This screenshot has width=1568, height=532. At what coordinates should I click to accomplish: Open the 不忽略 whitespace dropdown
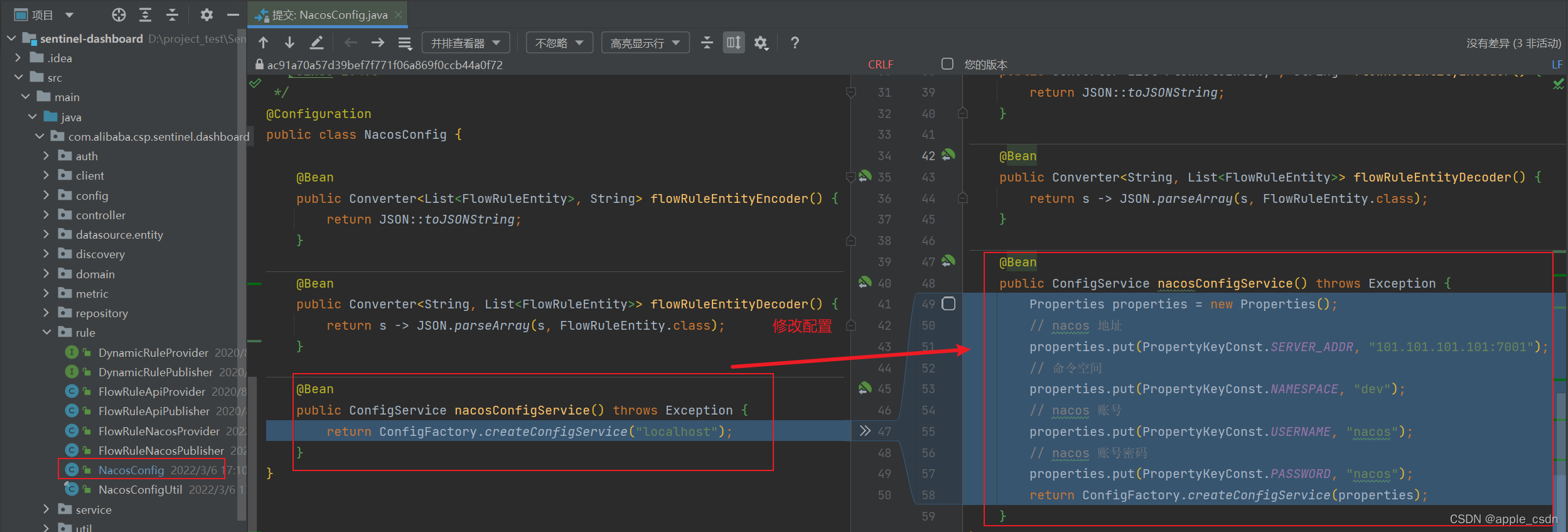(x=559, y=43)
